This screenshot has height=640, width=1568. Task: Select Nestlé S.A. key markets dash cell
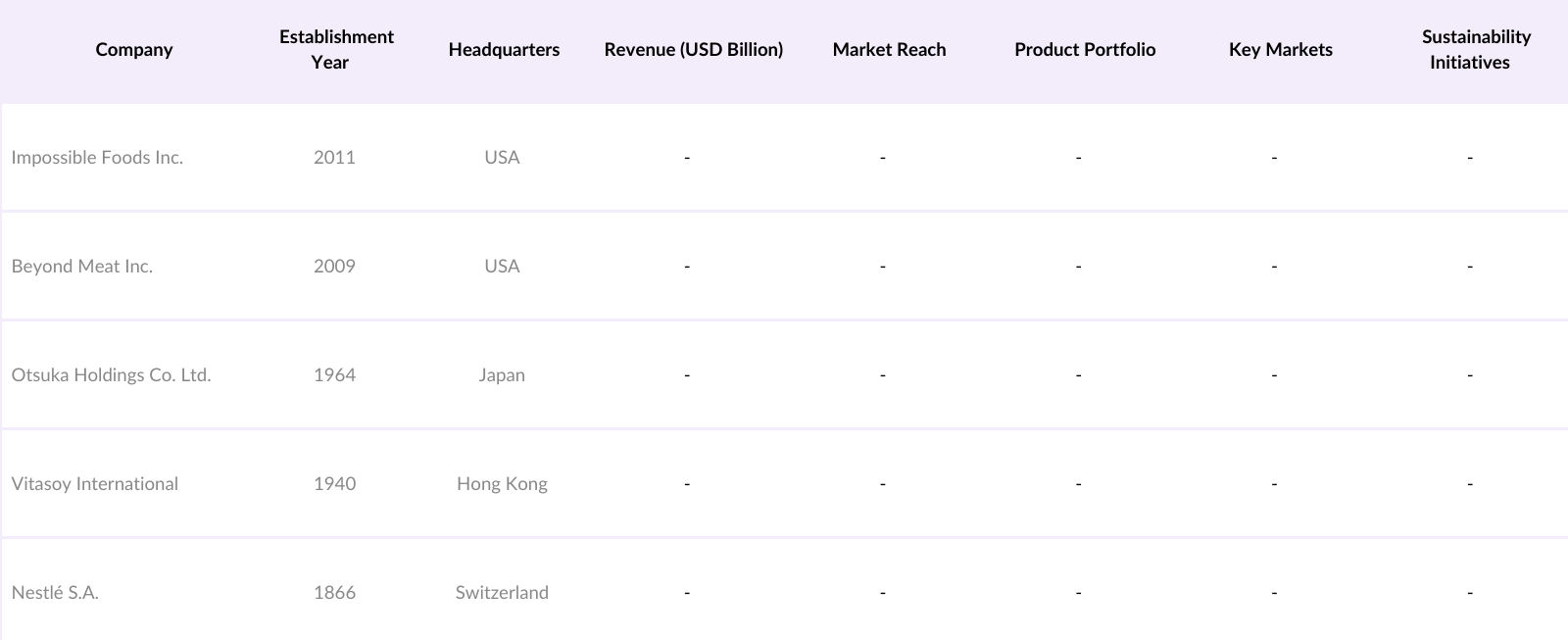click(1274, 593)
